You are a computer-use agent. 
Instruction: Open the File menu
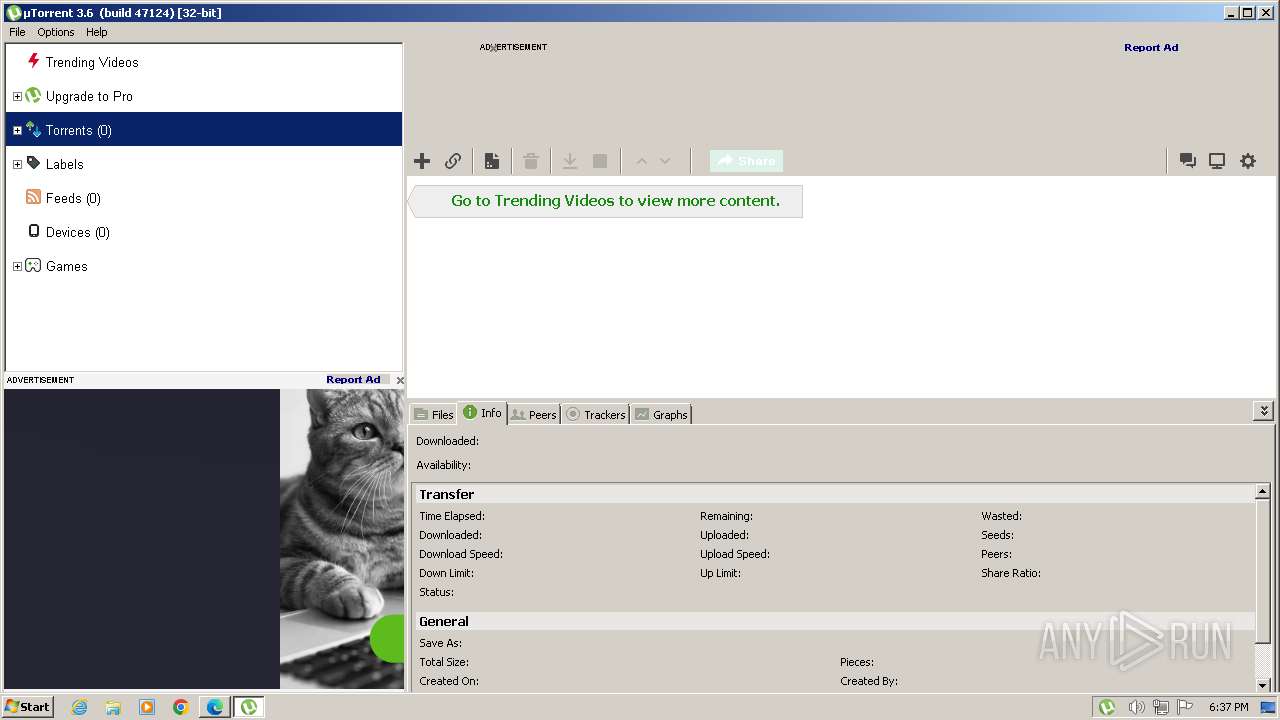17,32
